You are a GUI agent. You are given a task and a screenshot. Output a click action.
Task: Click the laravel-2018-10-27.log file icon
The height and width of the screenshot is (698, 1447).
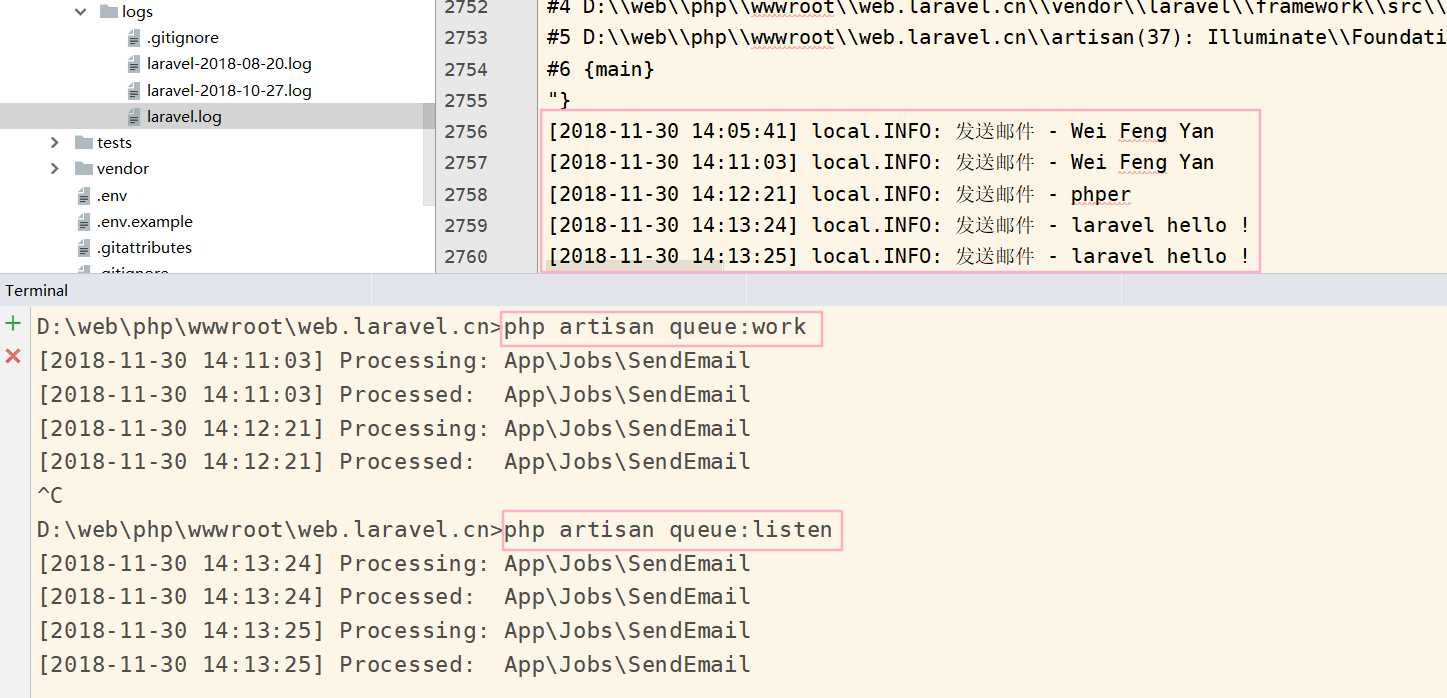[x=134, y=90]
